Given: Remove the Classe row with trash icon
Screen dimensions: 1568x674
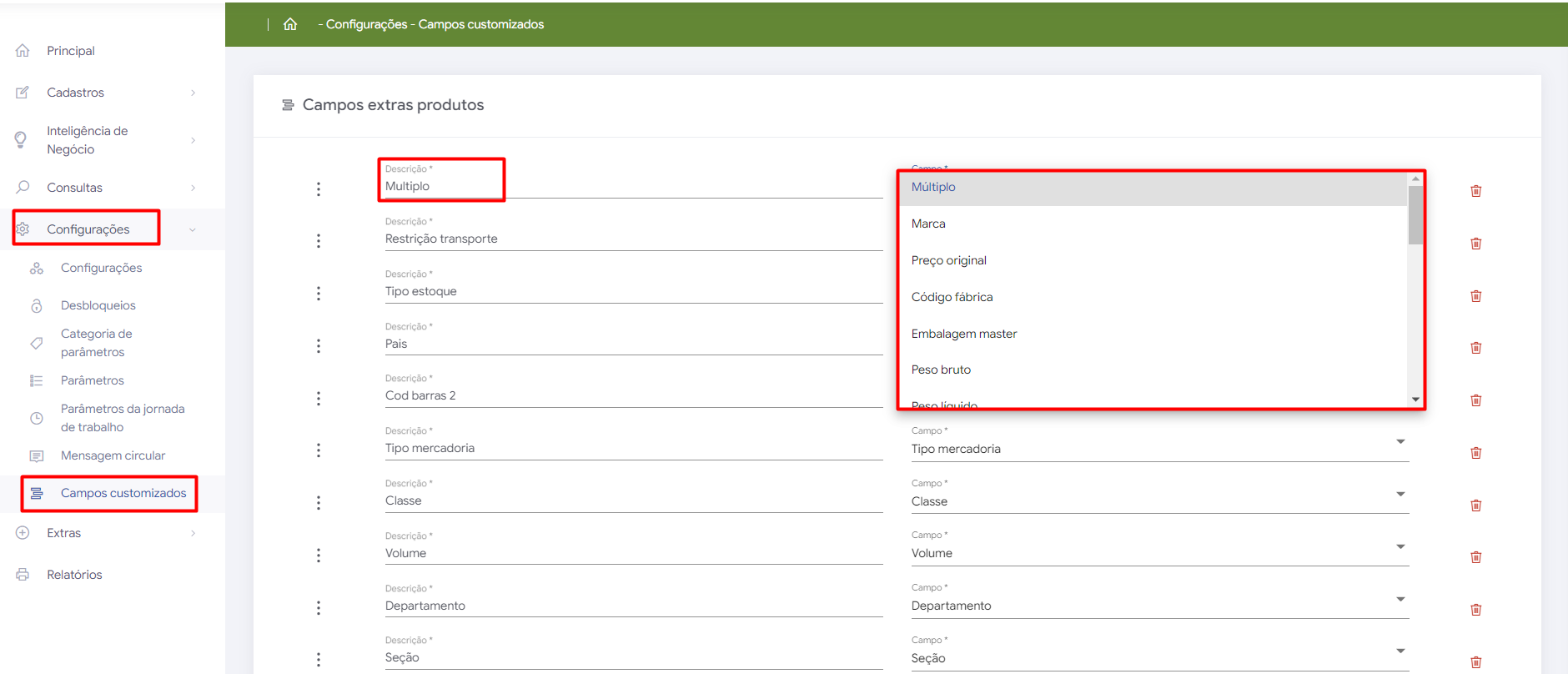Looking at the screenshot, I should [x=1475, y=505].
